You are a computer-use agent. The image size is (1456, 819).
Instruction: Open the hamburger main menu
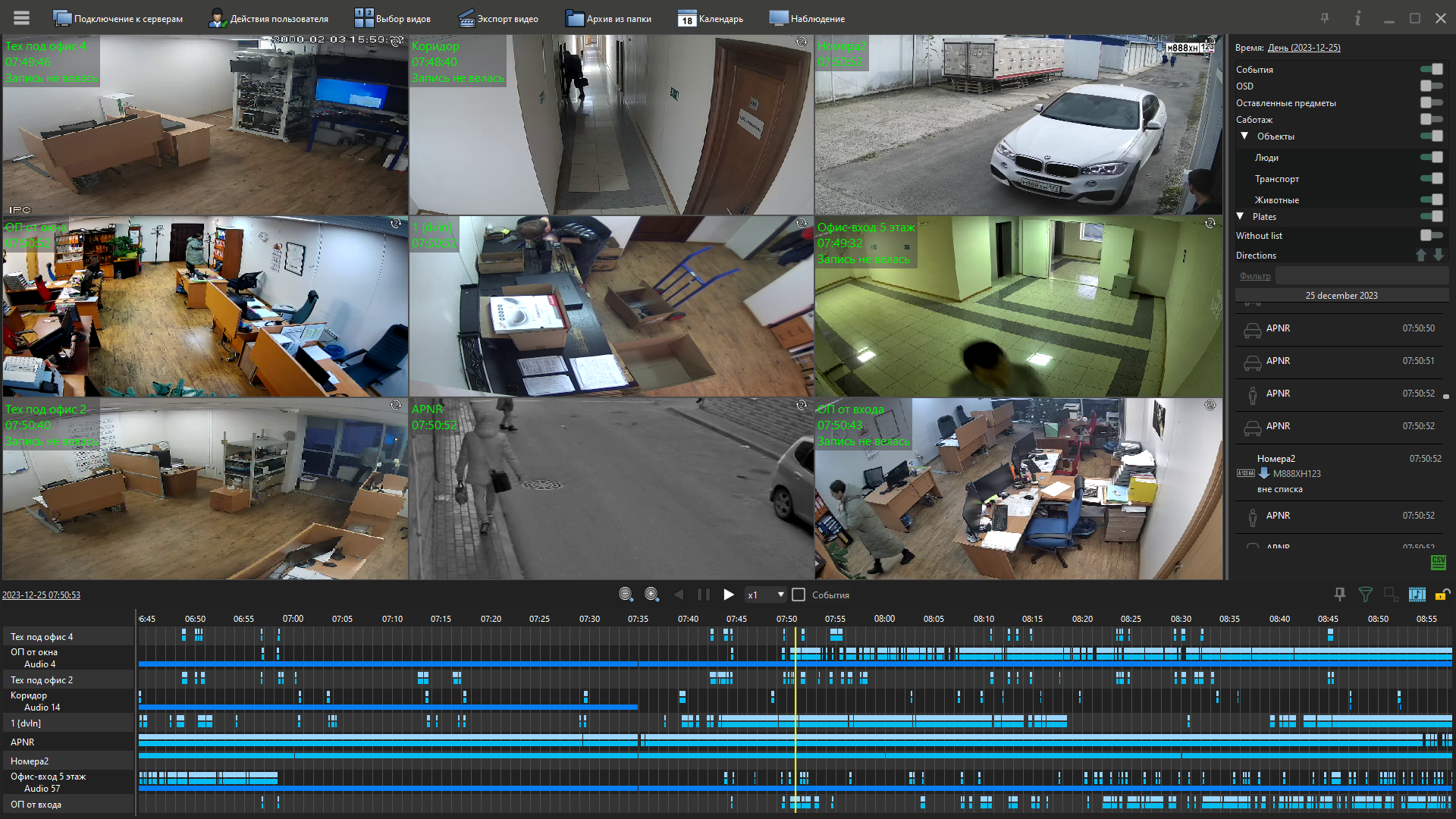pos(21,17)
